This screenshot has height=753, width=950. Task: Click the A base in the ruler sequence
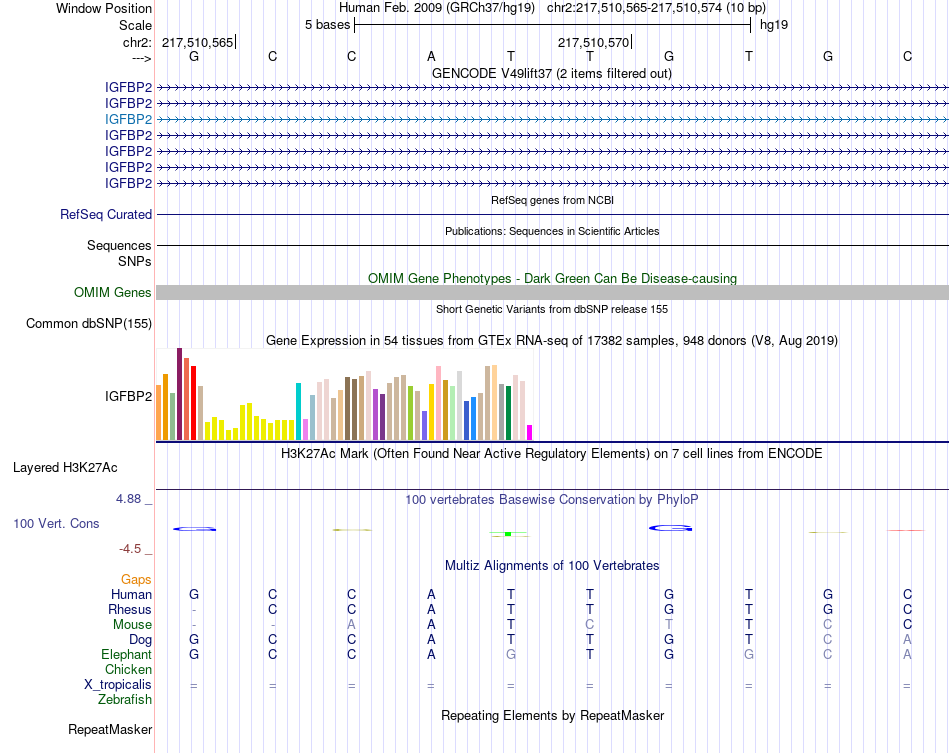pos(431,56)
